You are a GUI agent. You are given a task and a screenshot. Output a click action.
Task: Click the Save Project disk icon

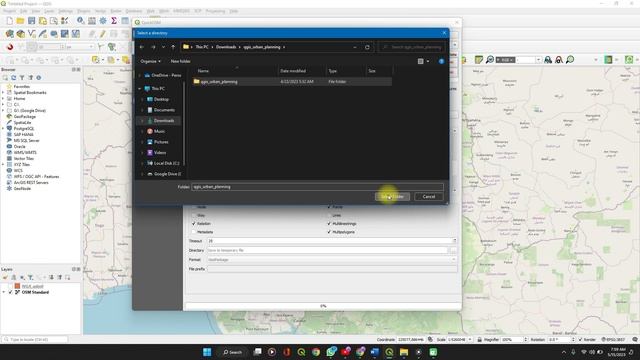click(x=31, y=20)
